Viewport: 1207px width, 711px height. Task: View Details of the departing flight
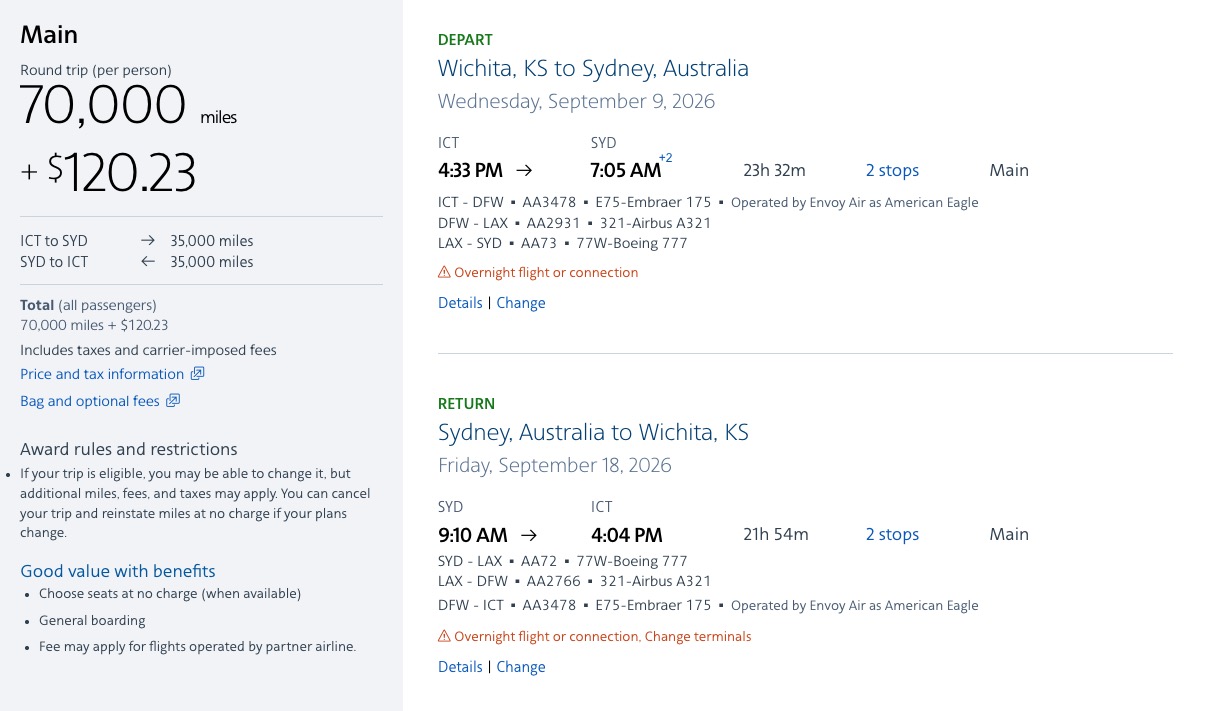click(x=459, y=302)
